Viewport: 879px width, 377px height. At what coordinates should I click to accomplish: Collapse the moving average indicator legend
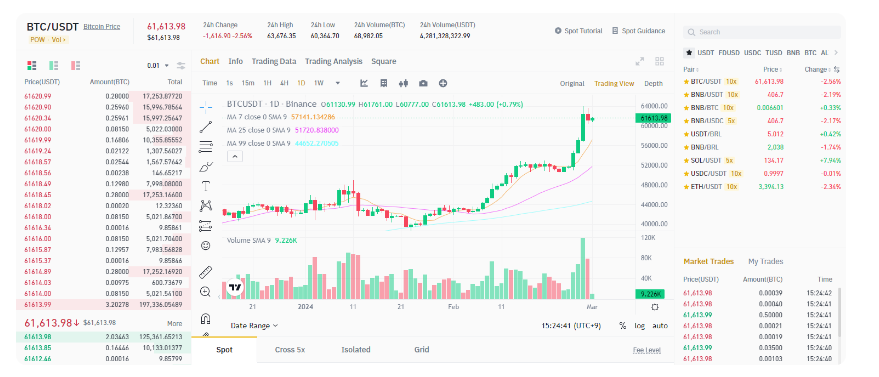click(234, 156)
